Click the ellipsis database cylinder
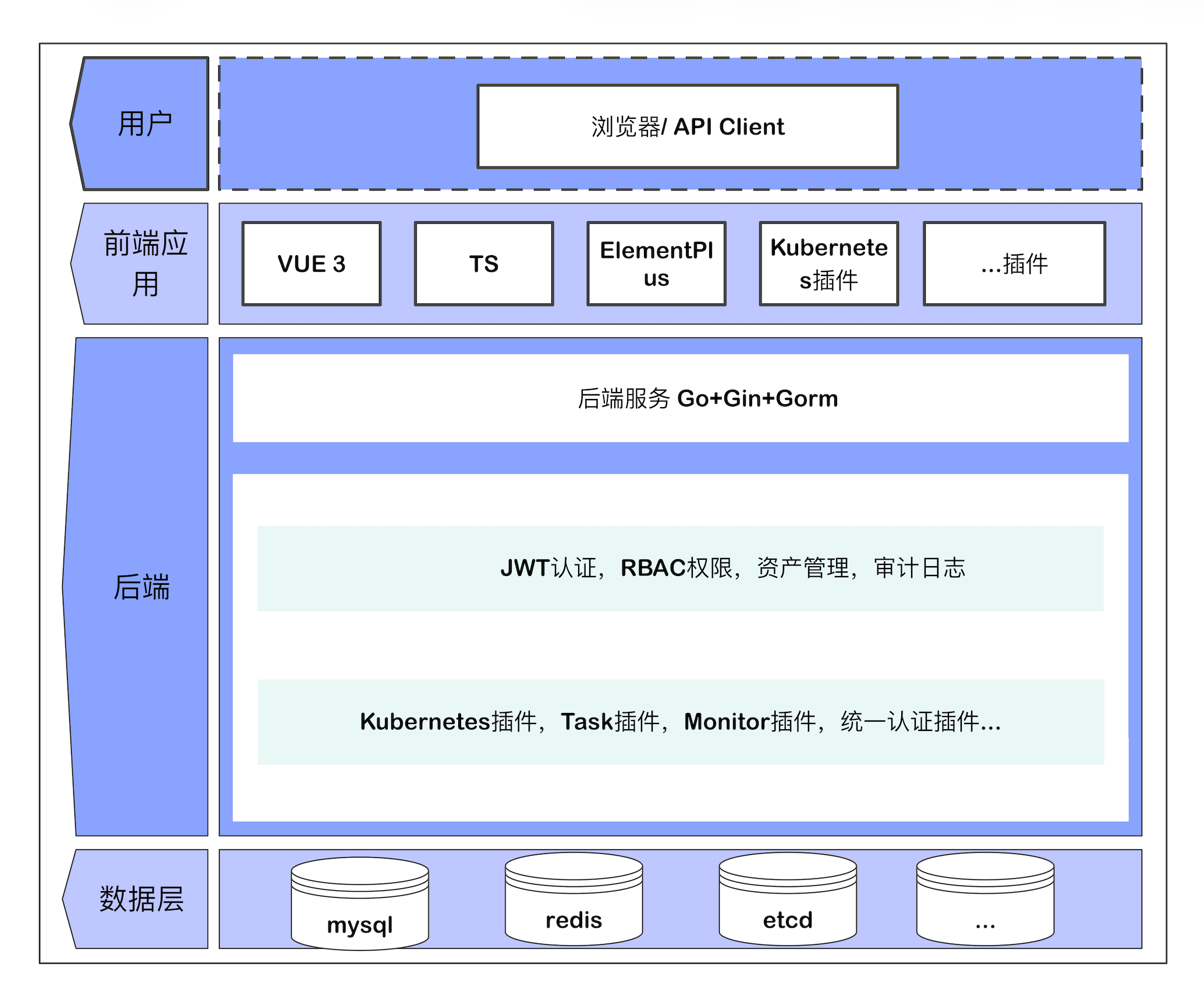Viewport: 1204px width, 989px height. (985, 899)
